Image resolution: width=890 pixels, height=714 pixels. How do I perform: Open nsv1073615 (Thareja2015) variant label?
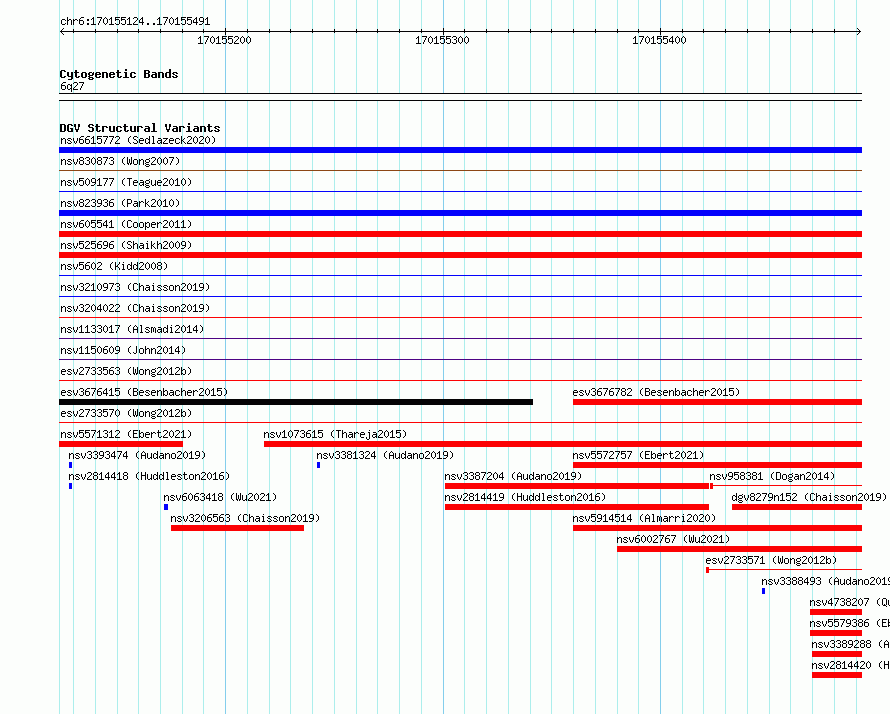[335, 434]
